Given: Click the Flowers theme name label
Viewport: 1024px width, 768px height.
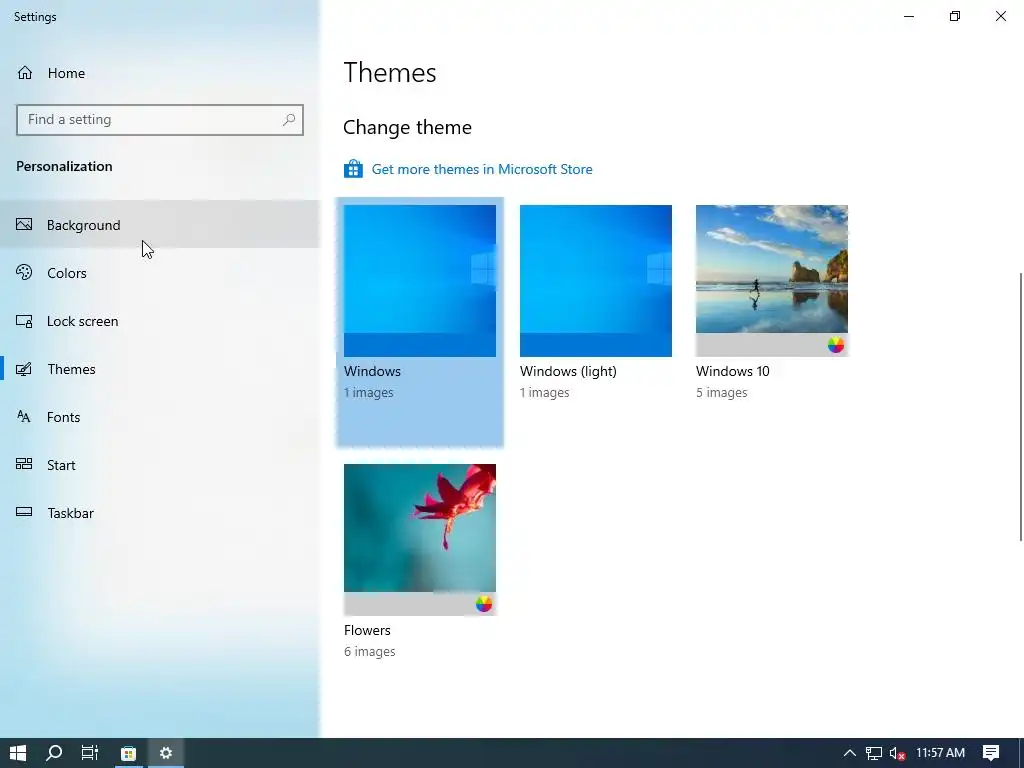Looking at the screenshot, I should point(367,630).
